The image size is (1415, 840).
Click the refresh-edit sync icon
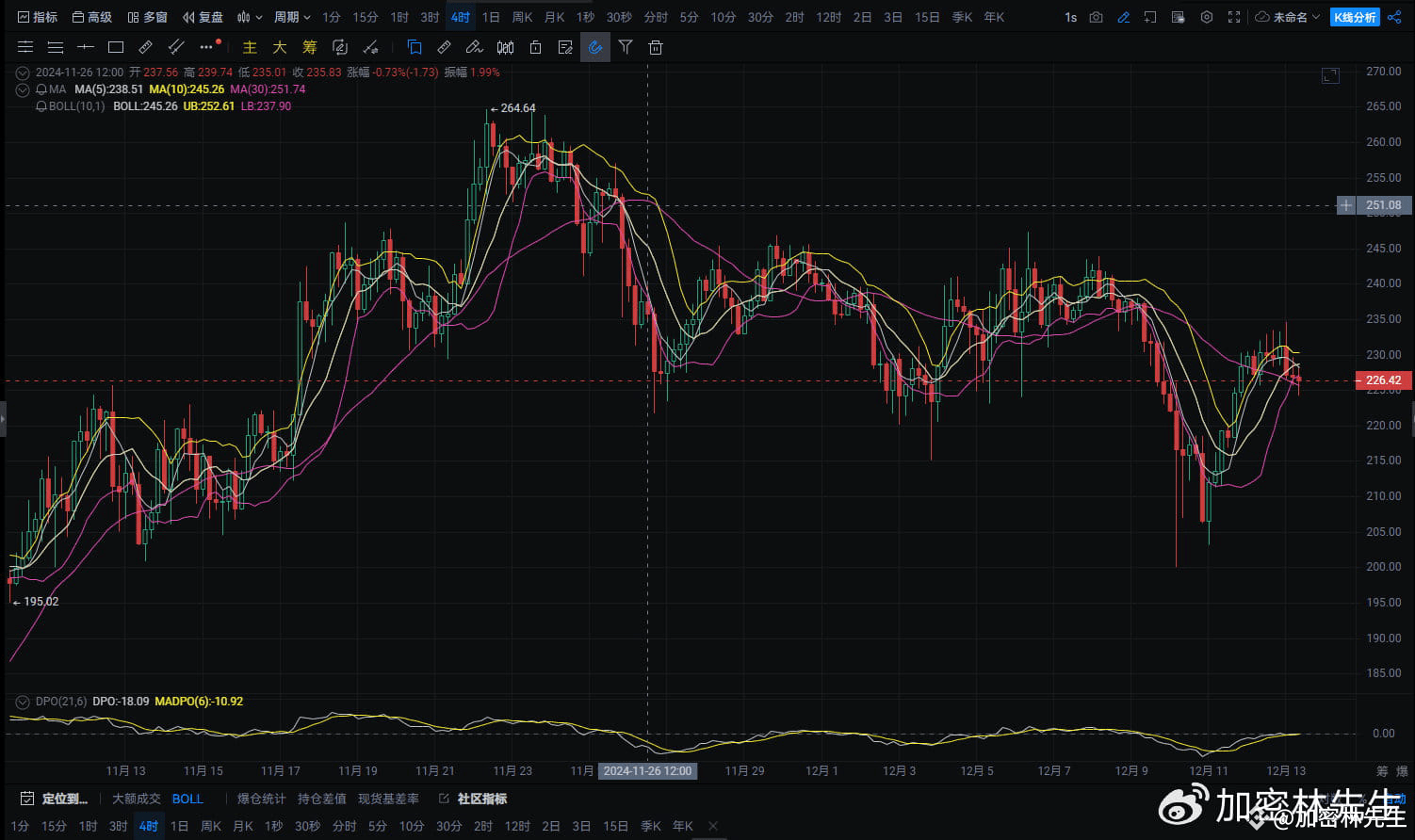pyautogui.click(x=340, y=47)
